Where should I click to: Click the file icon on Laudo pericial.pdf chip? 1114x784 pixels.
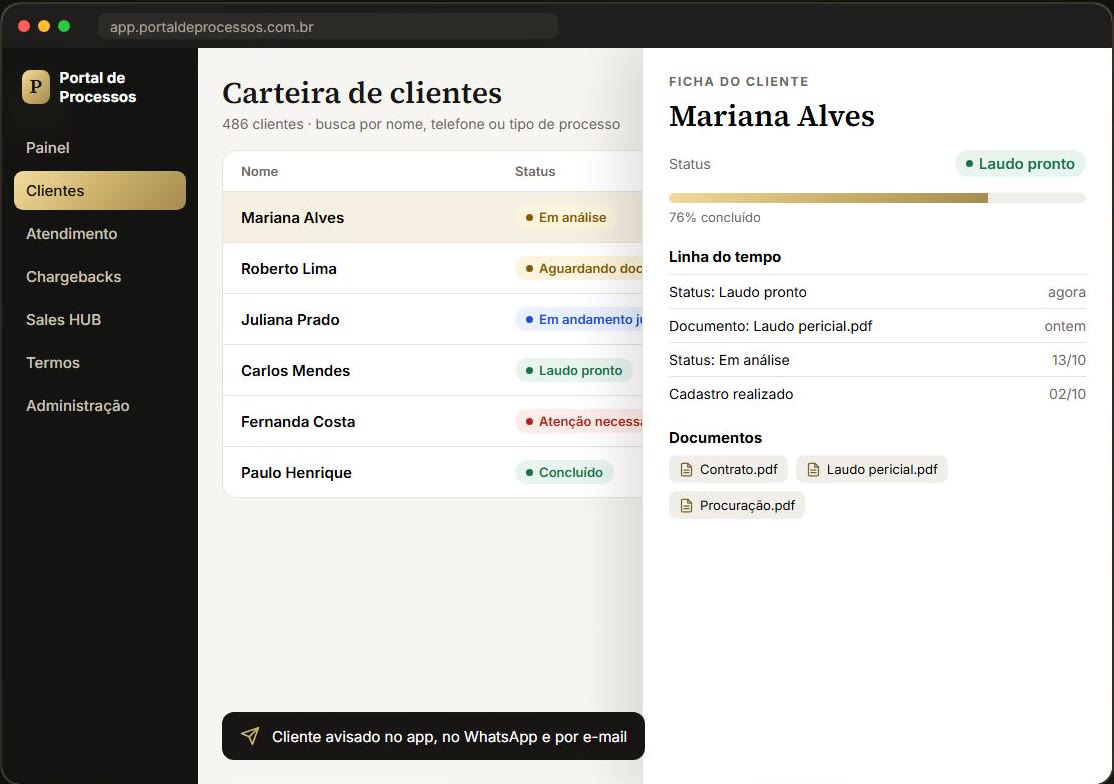[813, 469]
